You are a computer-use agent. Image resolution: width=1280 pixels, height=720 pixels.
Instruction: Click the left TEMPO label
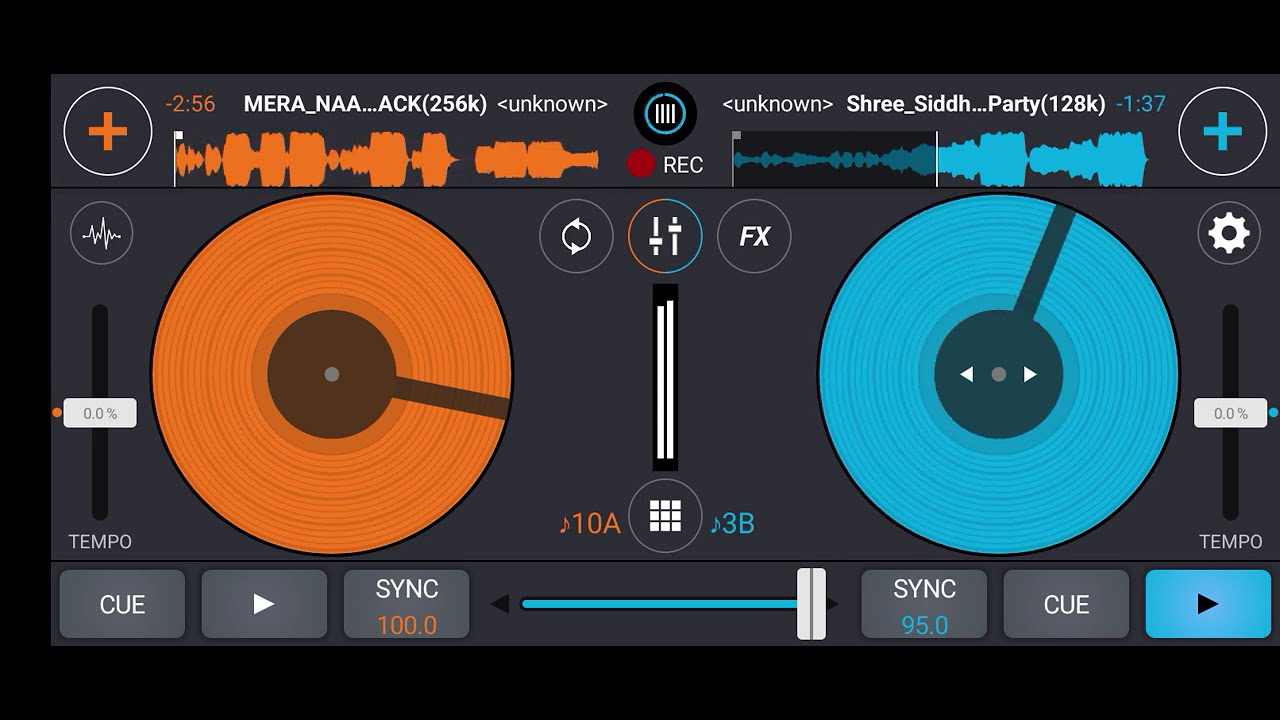pyautogui.click(x=100, y=542)
